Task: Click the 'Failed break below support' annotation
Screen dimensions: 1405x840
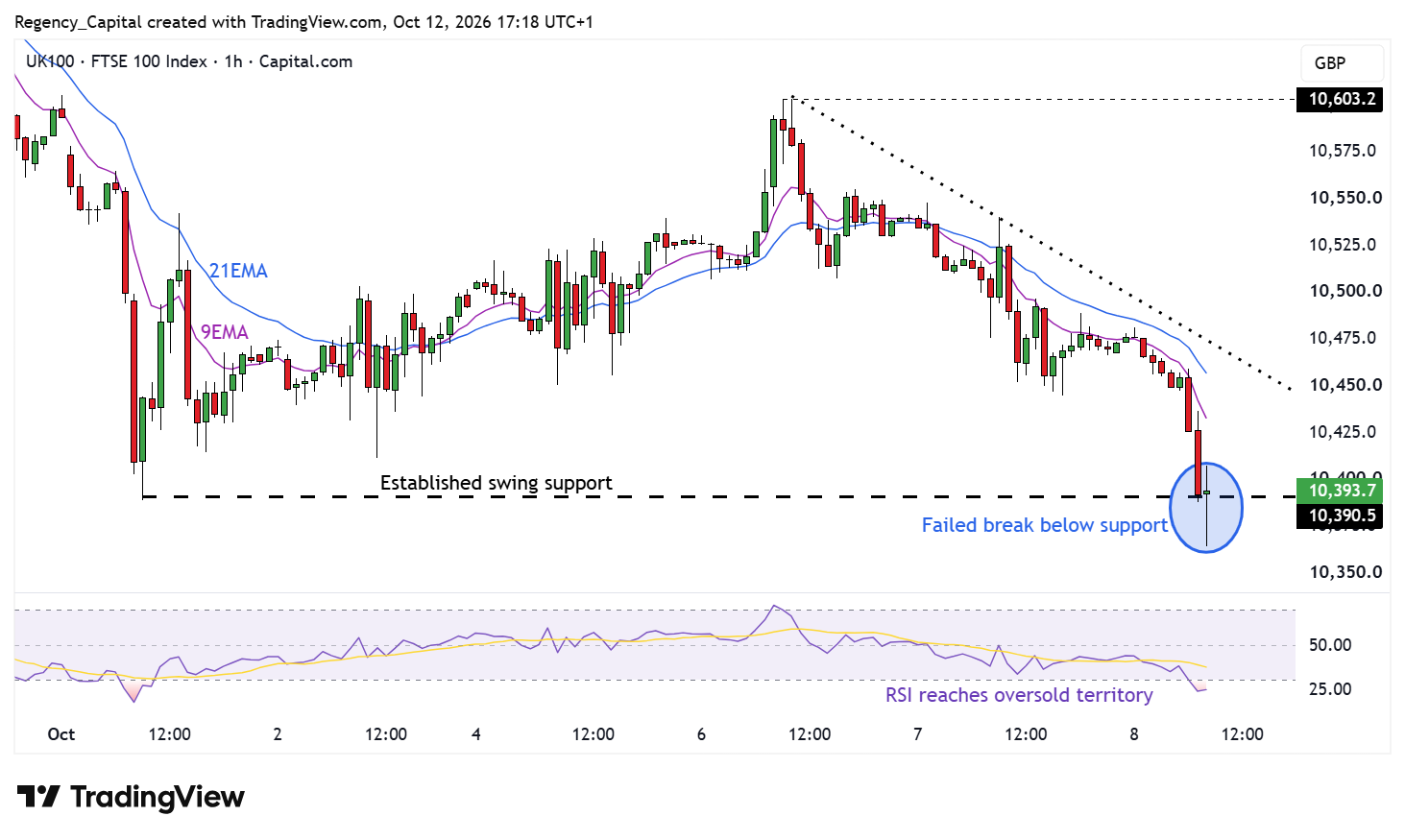Action: coord(1045,525)
